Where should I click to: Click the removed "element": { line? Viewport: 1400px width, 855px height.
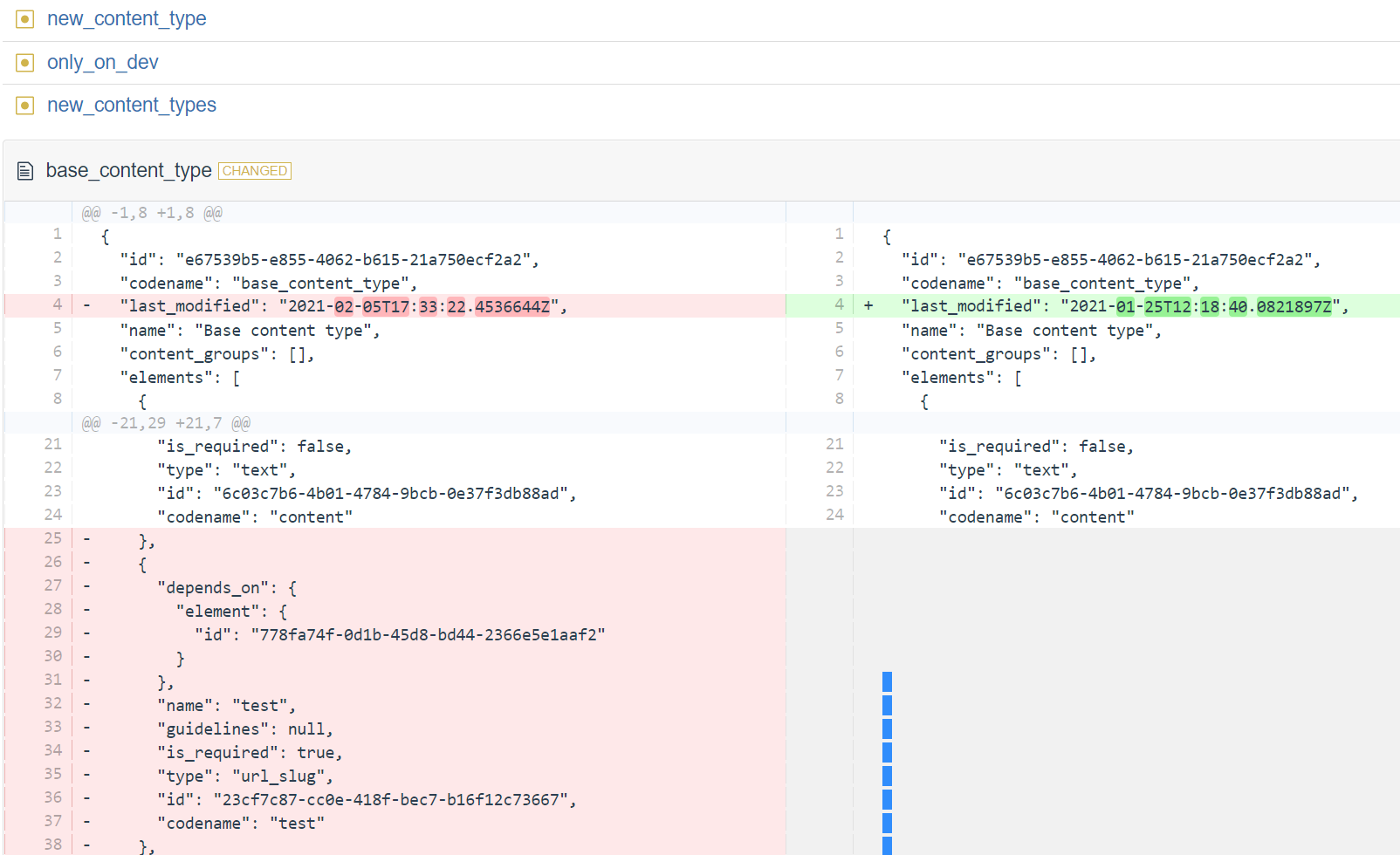[231, 612]
